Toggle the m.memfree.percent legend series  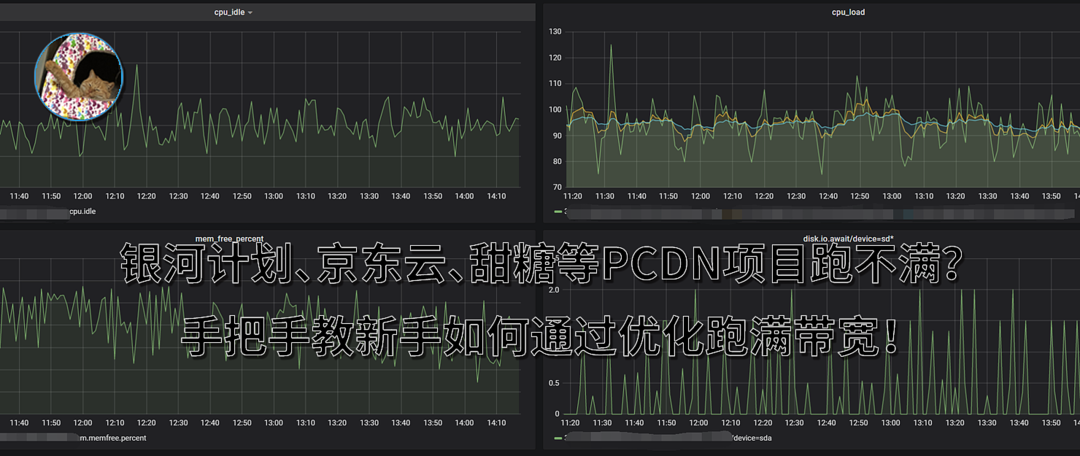click(112, 437)
